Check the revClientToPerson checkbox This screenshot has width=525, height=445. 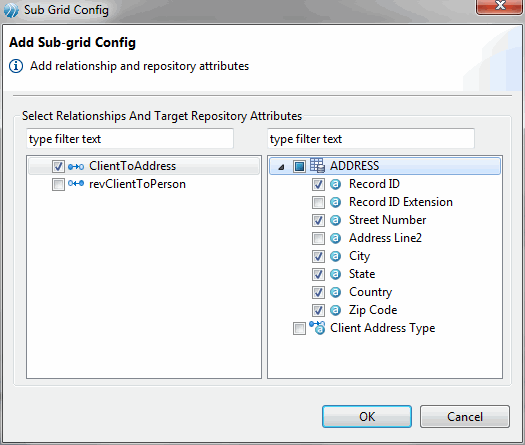click(x=58, y=184)
